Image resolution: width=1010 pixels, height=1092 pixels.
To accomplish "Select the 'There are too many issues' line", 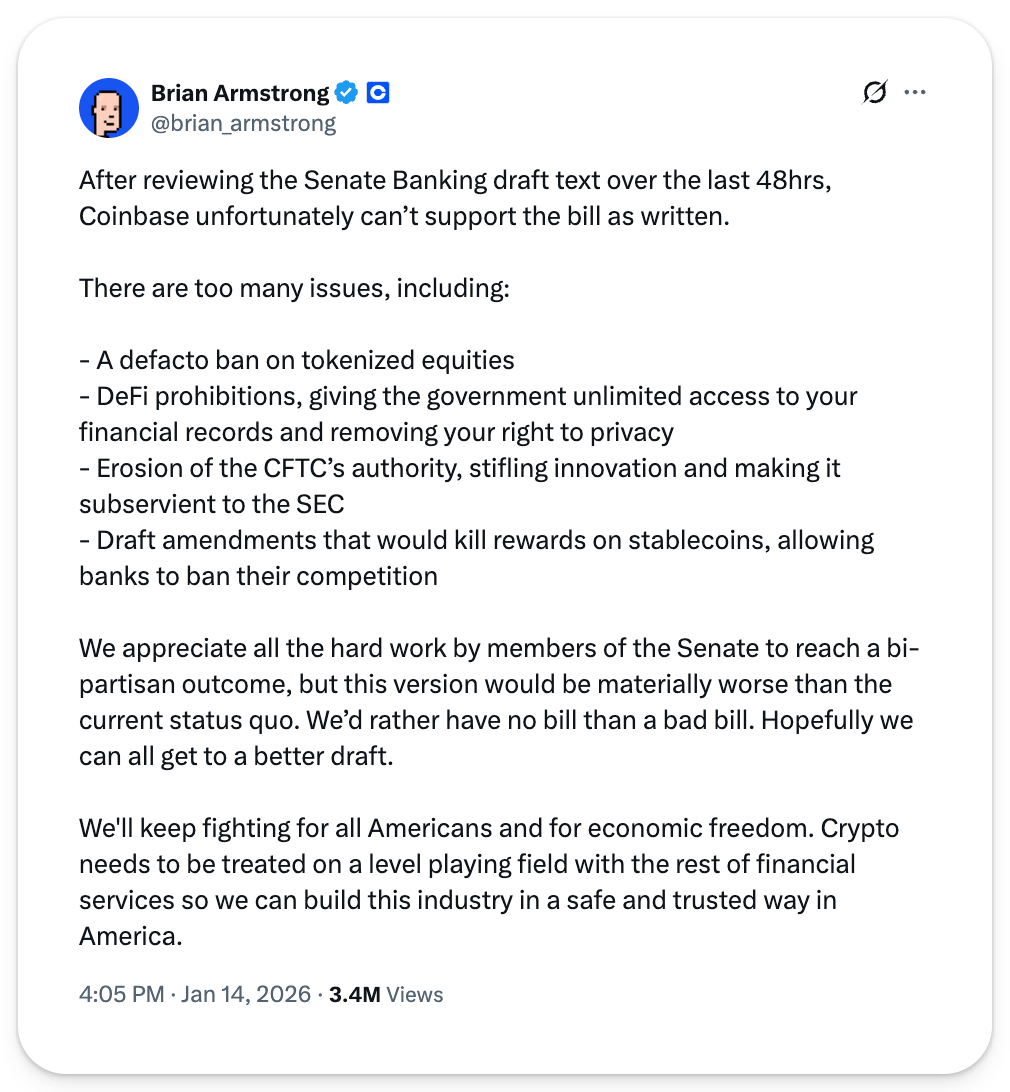I will click(x=295, y=288).
